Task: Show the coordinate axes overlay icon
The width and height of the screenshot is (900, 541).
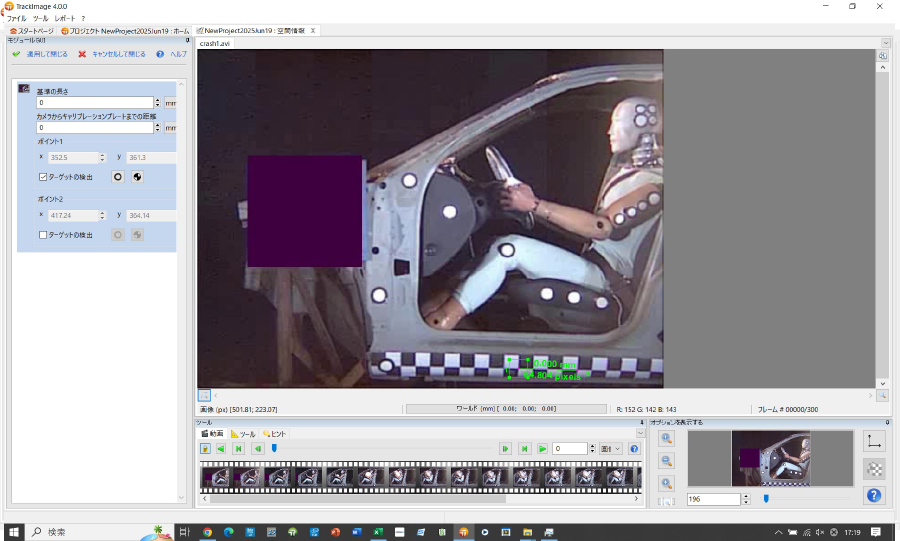Action: (874, 441)
